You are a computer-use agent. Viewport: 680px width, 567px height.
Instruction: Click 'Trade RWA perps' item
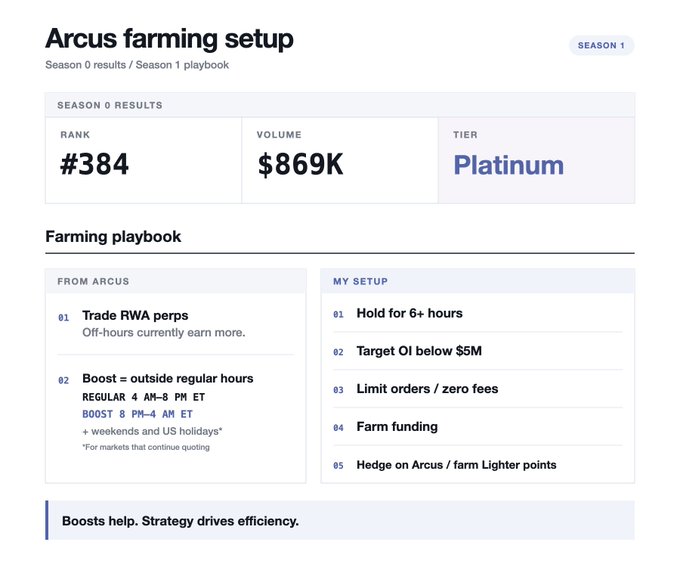point(135,315)
